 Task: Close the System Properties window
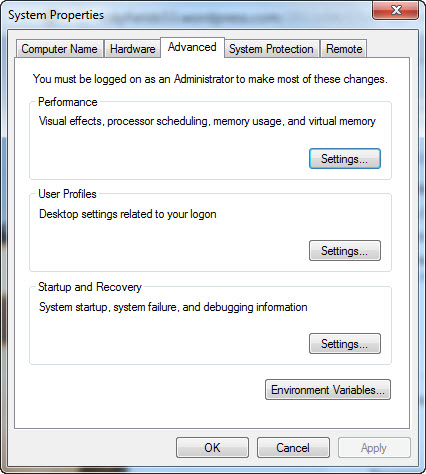(x=396, y=11)
